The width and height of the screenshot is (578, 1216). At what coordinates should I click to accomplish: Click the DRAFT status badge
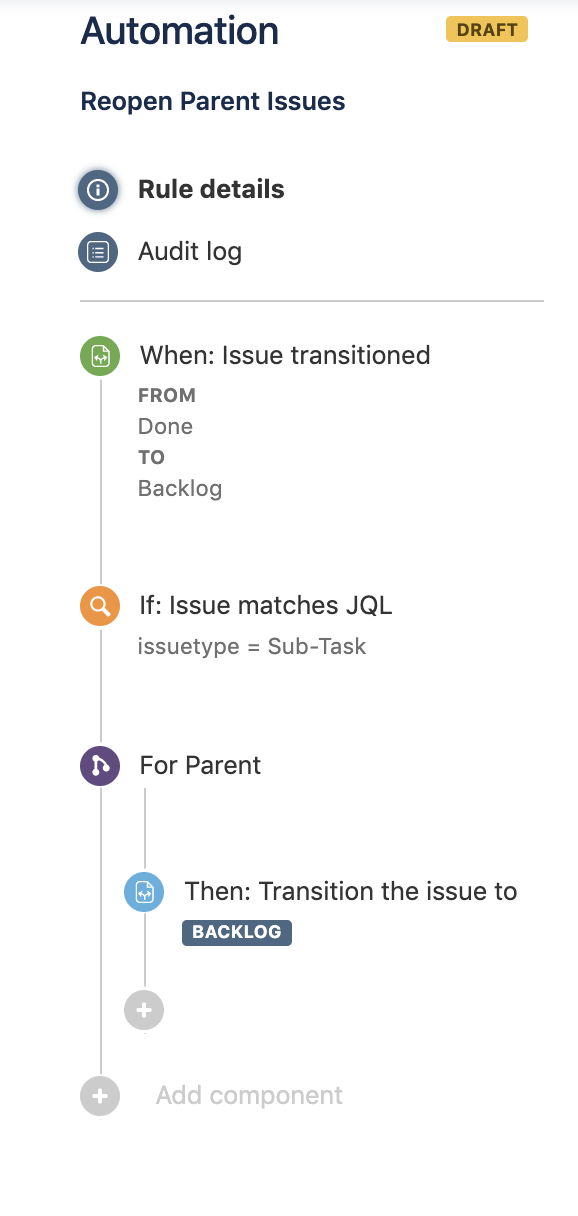coord(487,29)
